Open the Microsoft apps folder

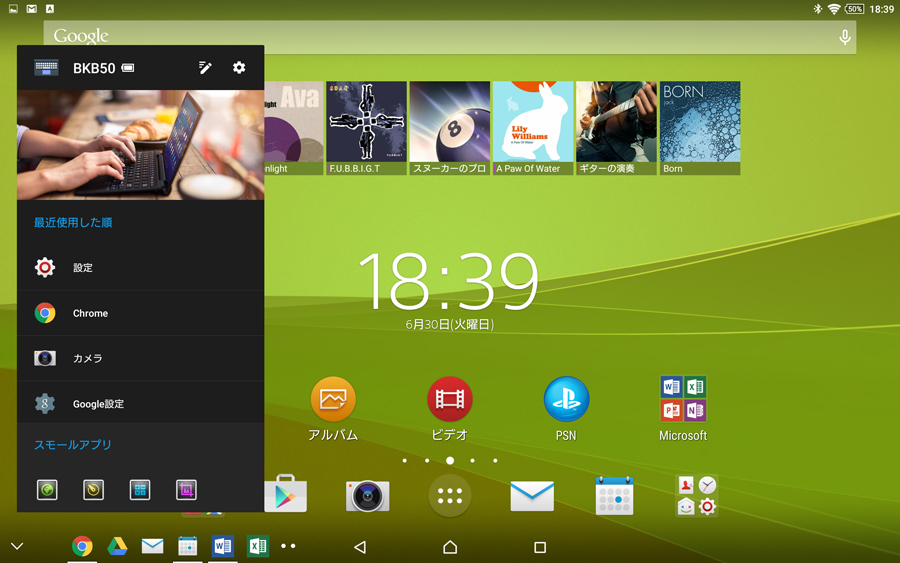(683, 400)
